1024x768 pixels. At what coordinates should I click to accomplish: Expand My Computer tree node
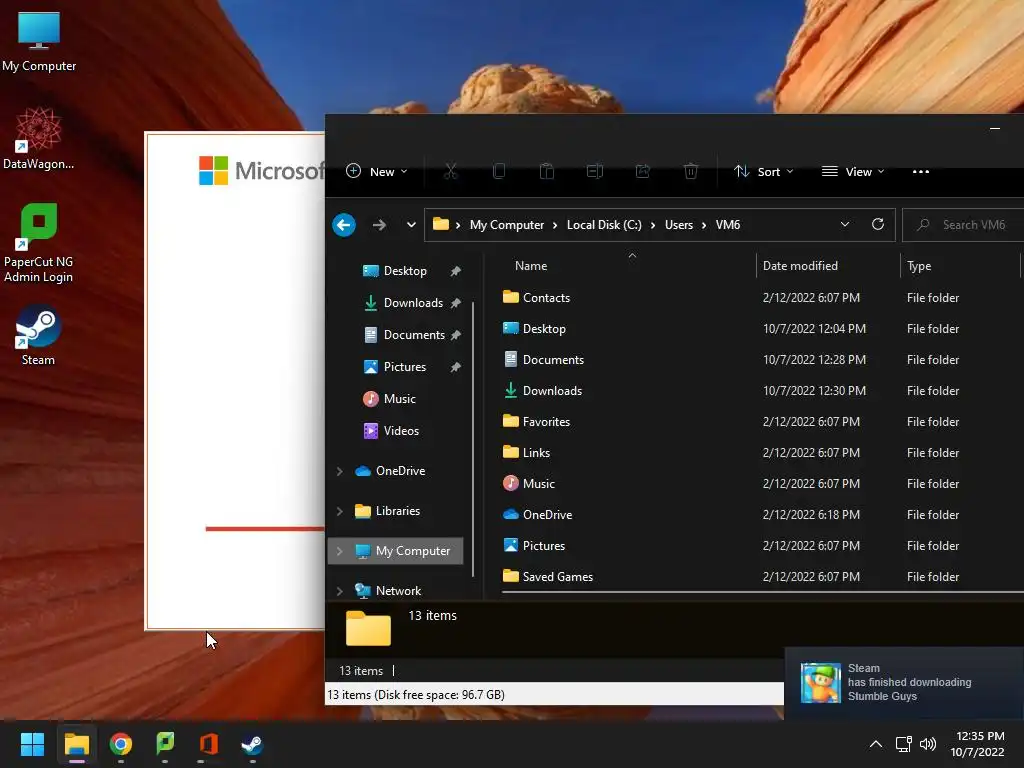(x=340, y=551)
